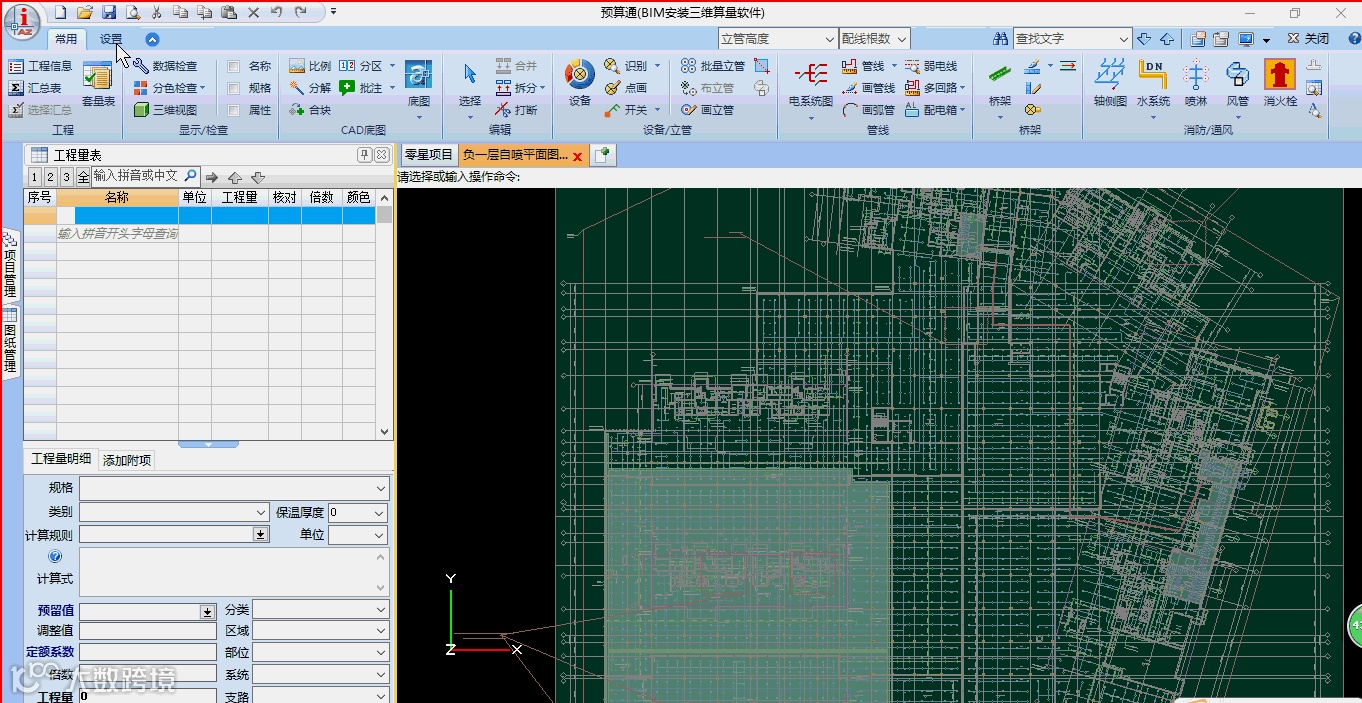Viewport: 1362px width, 703px height.
Task: Select the 设备 tool icon
Action: (x=579, y=78)
